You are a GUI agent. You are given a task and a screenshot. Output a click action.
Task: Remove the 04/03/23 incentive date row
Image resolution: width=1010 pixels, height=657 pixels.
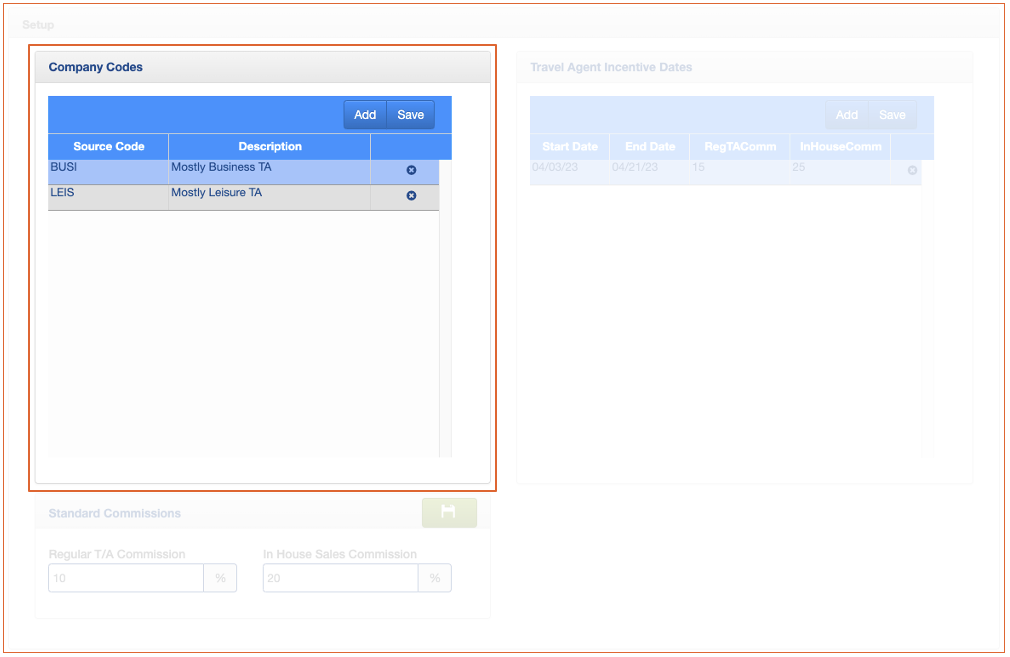912,171
